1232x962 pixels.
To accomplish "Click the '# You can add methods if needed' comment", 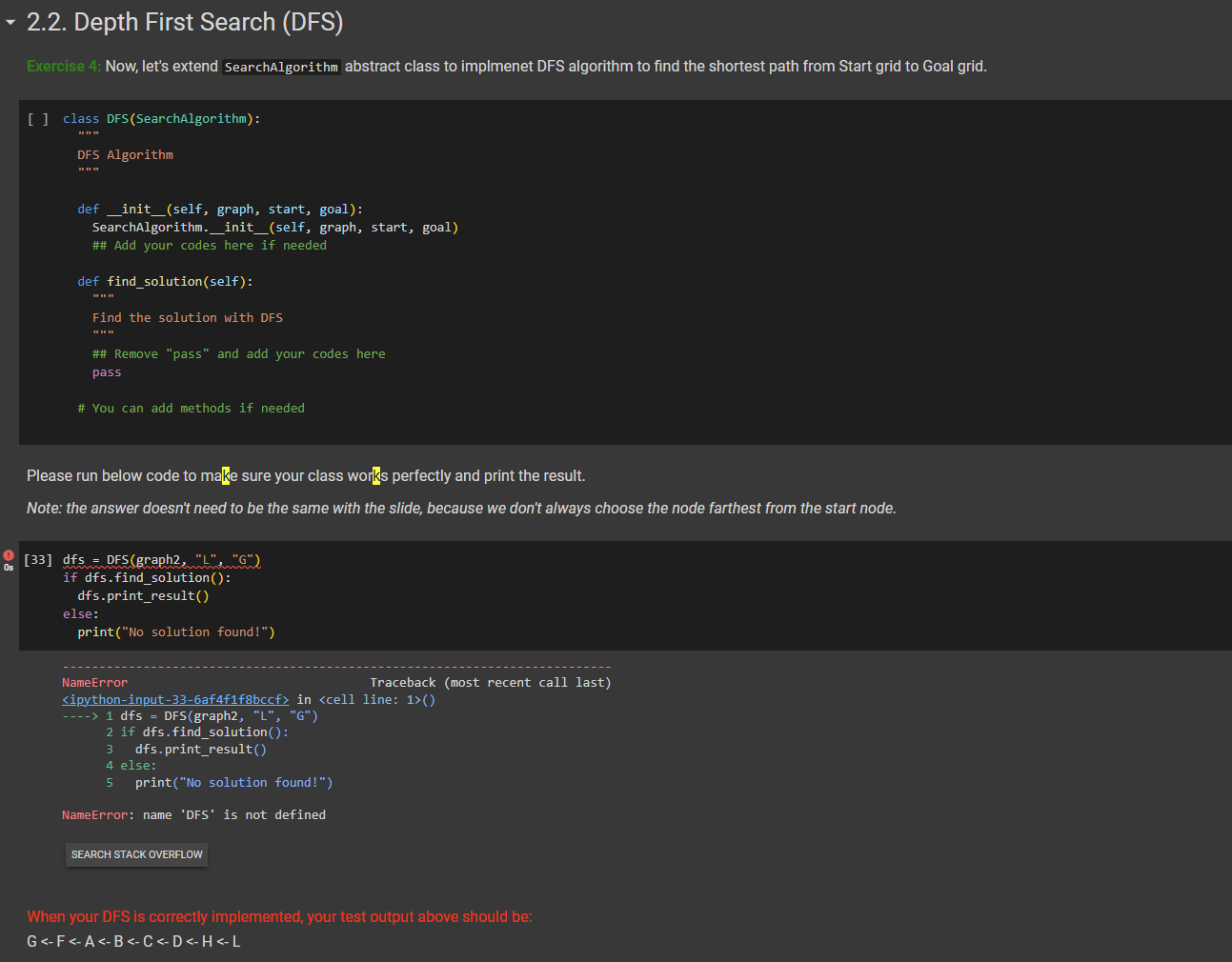I will tap(192, 409).
